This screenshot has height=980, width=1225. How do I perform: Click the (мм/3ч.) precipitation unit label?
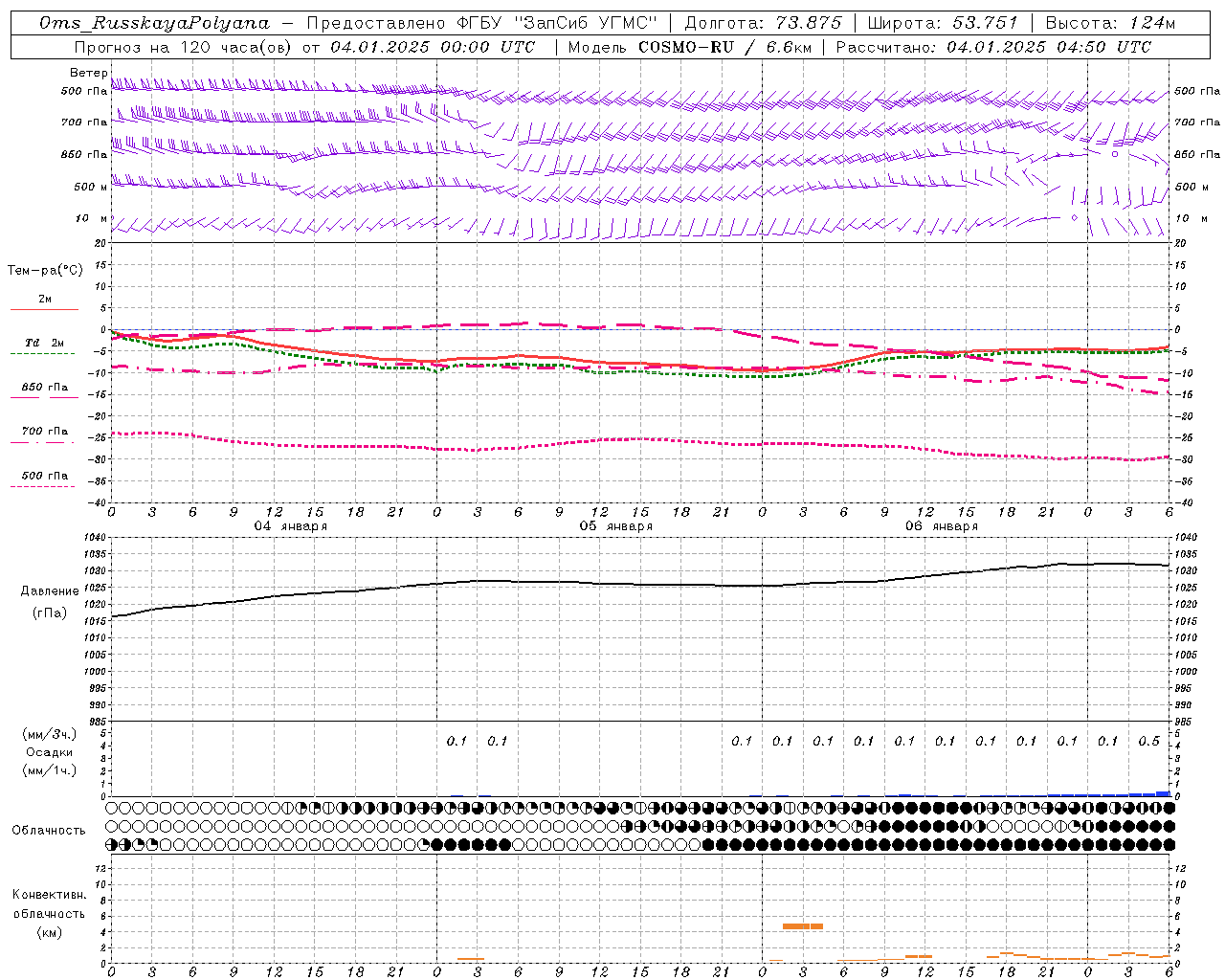pyautogui.click(x=50, y=734)
